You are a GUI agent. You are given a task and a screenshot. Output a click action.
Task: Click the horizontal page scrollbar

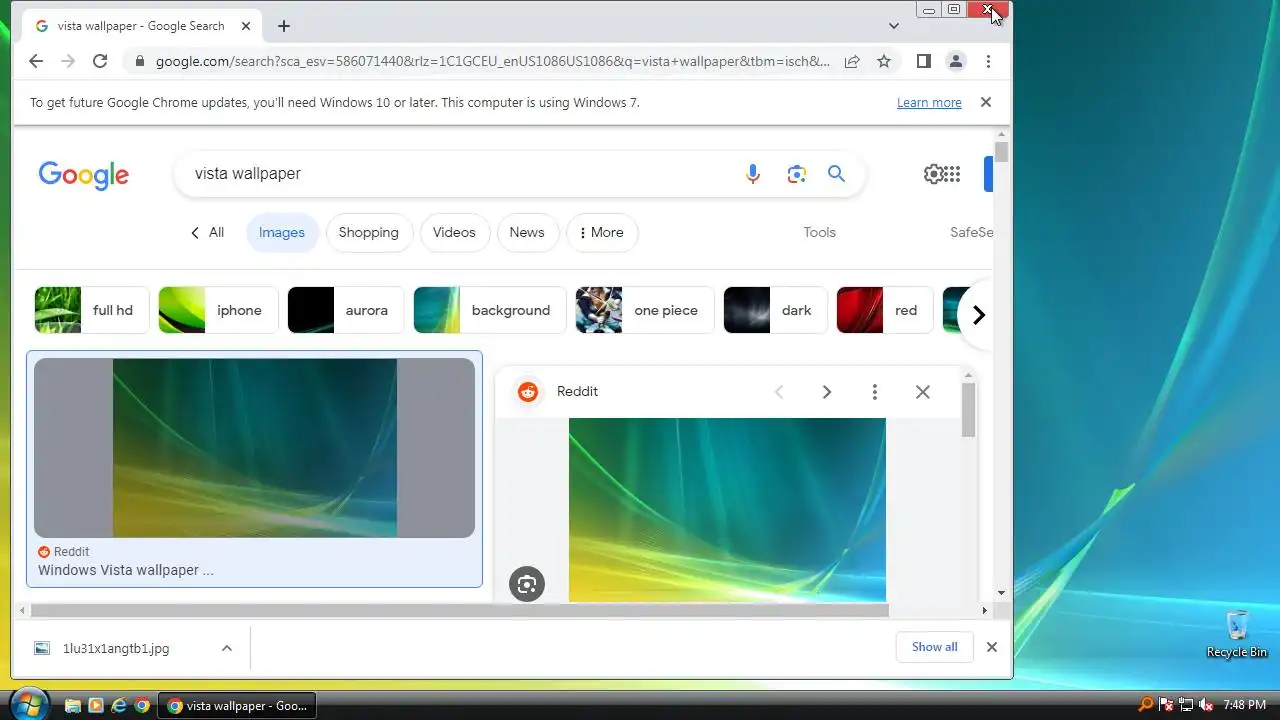coord(458,610)
